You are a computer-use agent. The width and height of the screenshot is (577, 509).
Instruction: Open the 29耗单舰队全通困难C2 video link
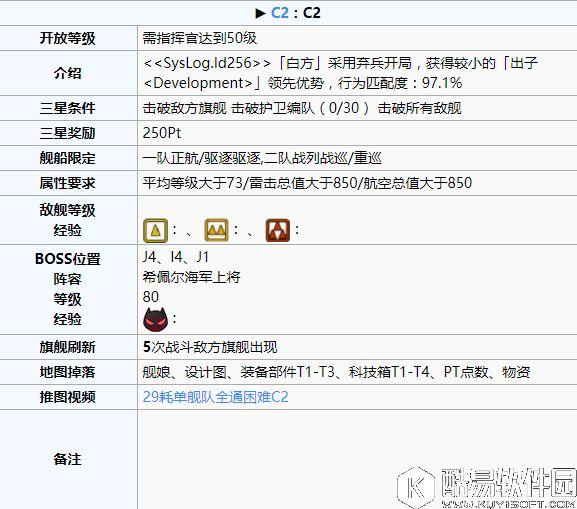click(216, 397)
